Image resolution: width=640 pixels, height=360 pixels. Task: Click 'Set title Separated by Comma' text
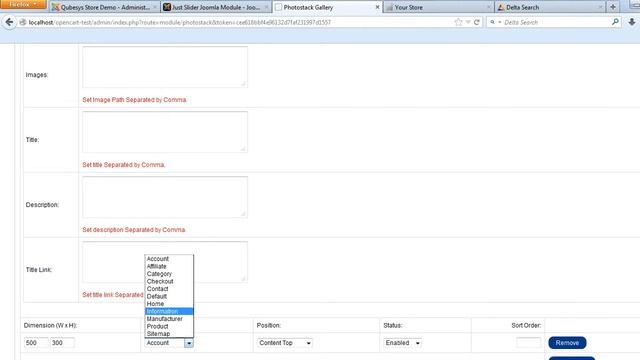coord(123,165)
